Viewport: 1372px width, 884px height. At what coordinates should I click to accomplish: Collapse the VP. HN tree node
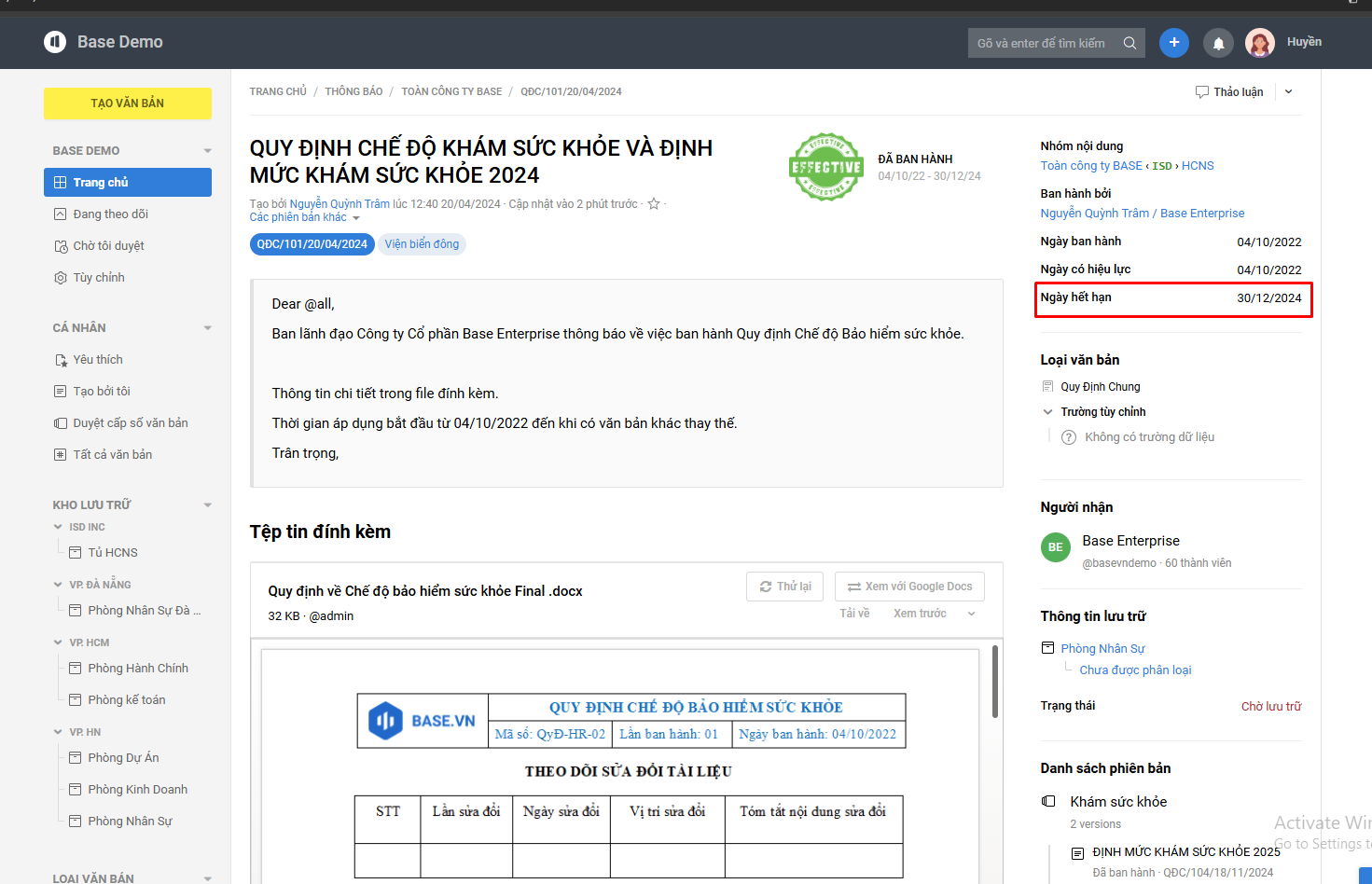tap(59, 733)
